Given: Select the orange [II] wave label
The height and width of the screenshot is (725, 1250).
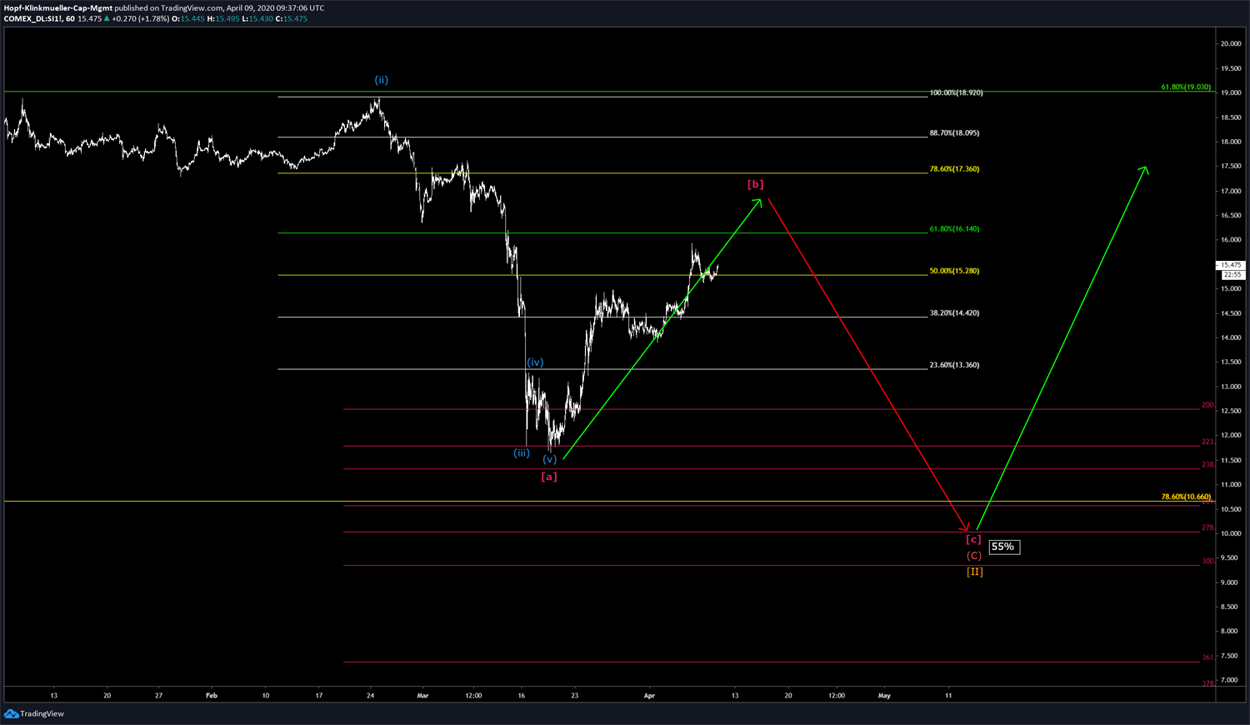Looking at the screenshot, I should pos(974,572).
